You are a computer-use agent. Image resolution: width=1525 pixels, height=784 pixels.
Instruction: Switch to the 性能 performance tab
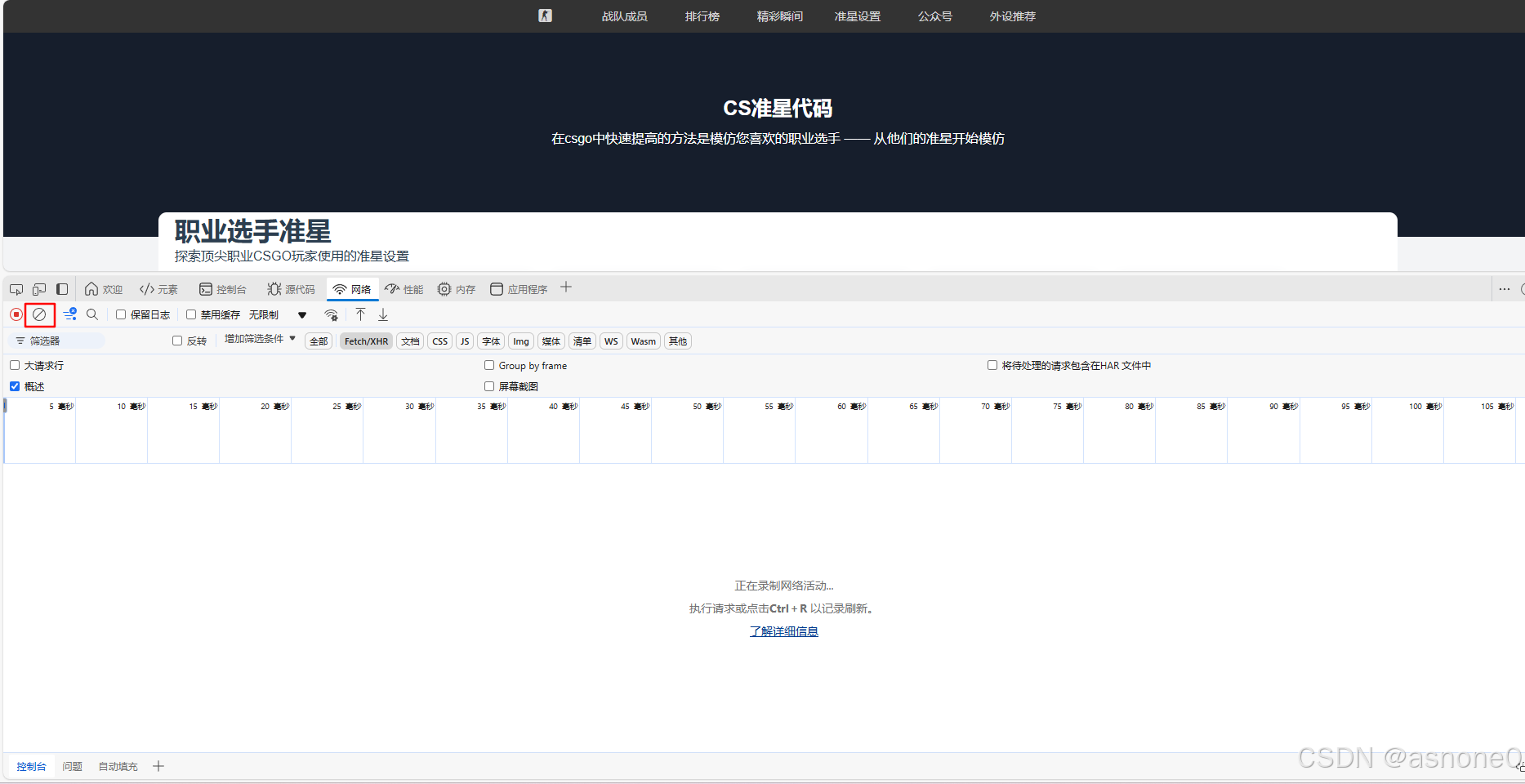tap(404, 289)
